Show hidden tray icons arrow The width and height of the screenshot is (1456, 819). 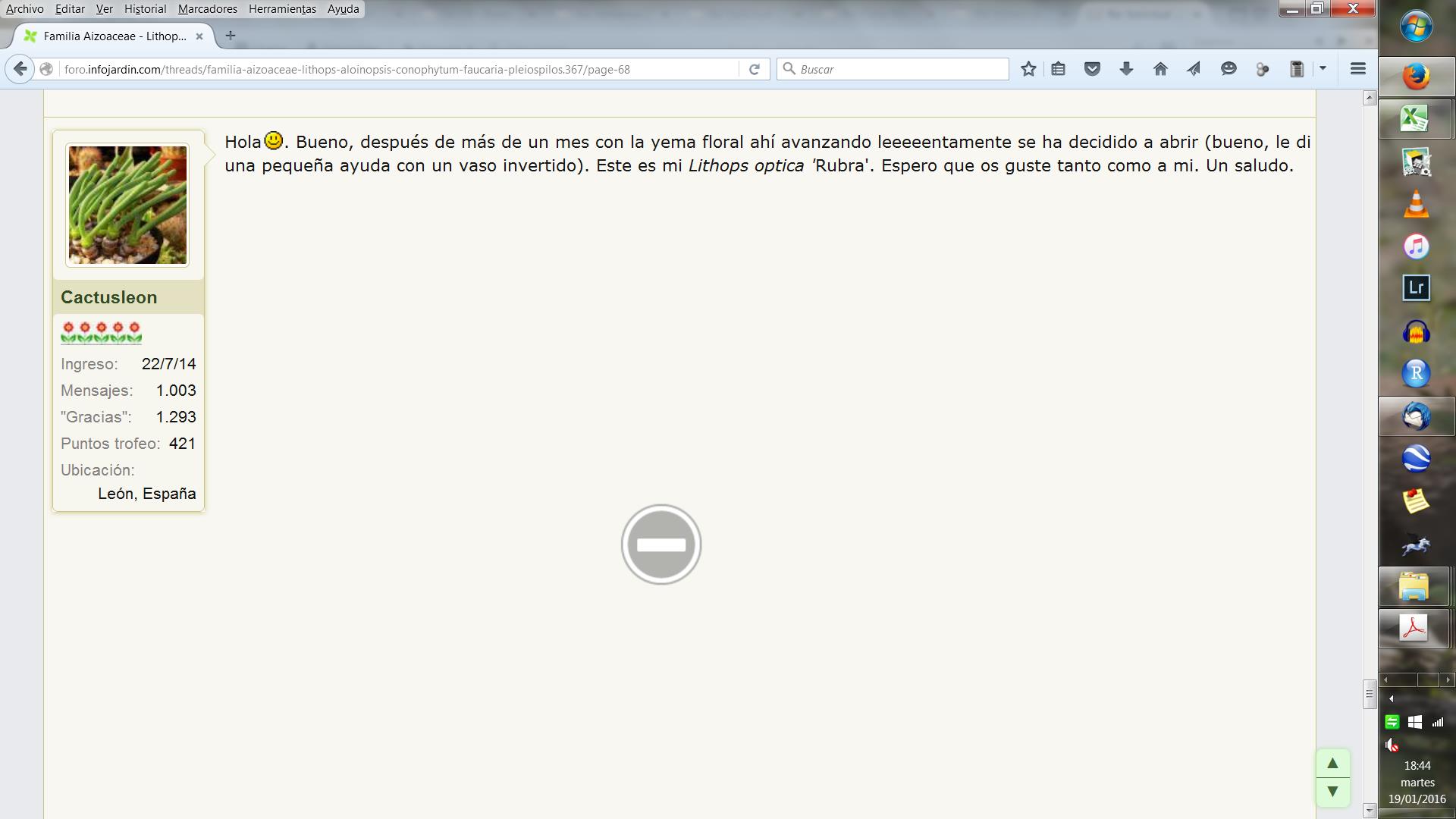1391,698
